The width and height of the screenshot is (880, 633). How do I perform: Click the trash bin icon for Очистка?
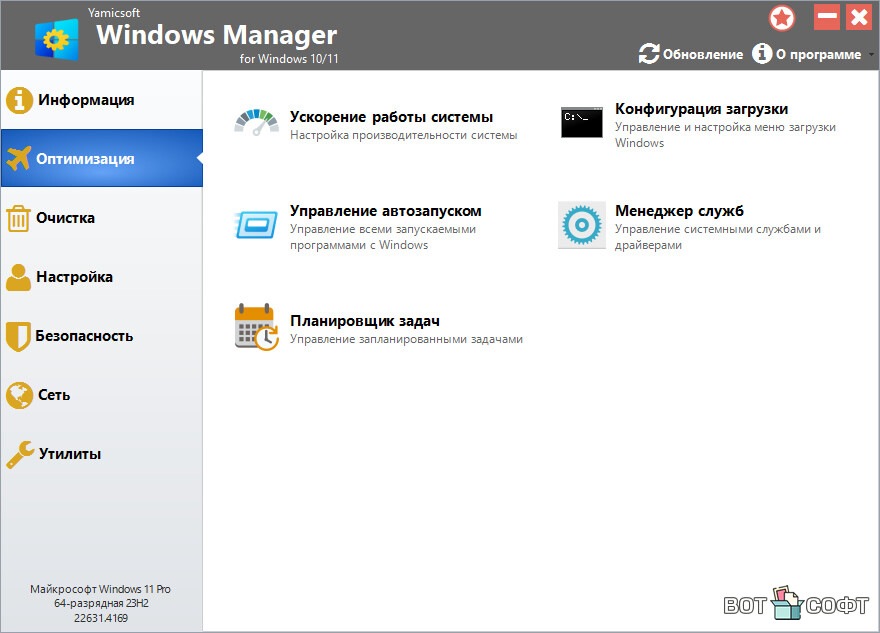coord(18,218)
